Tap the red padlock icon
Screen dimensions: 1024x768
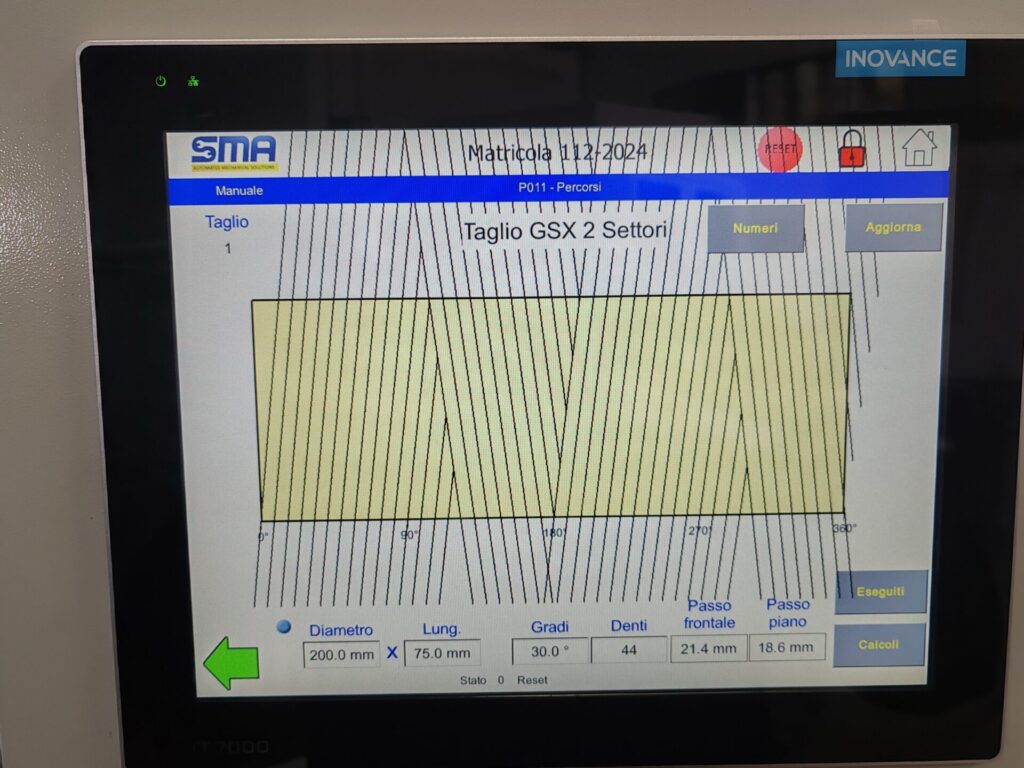[851, 150]
